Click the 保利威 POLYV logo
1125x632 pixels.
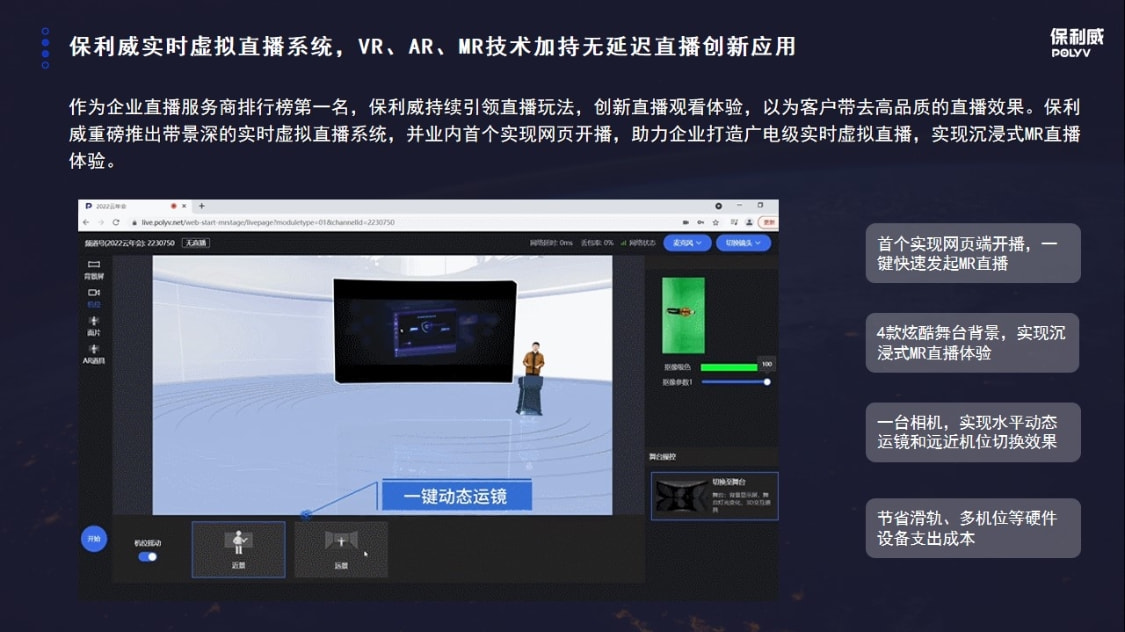1076,43
